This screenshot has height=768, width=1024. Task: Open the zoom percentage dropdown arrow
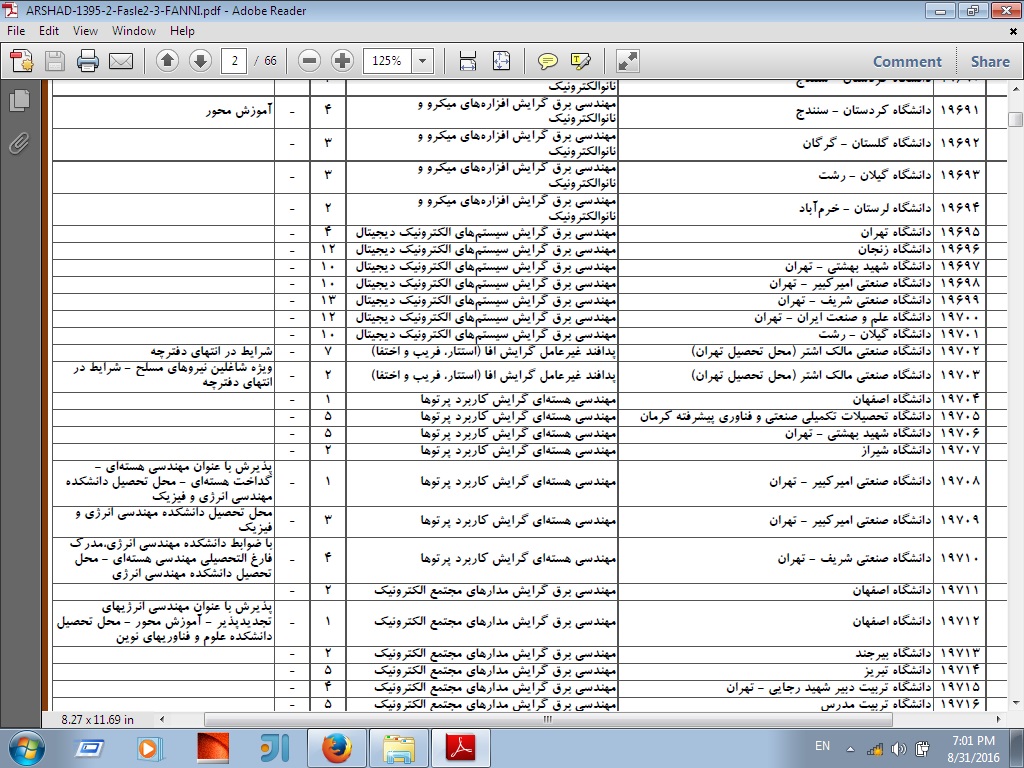423,61
